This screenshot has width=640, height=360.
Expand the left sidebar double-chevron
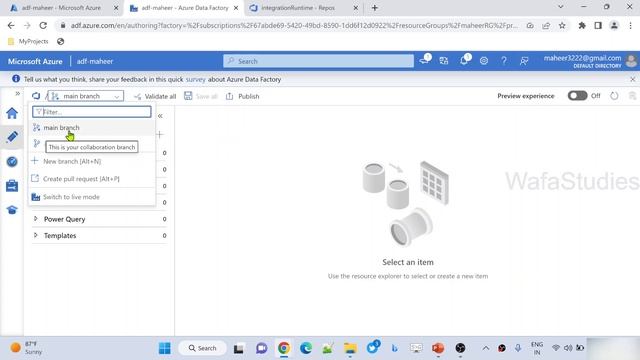(18, 93)
